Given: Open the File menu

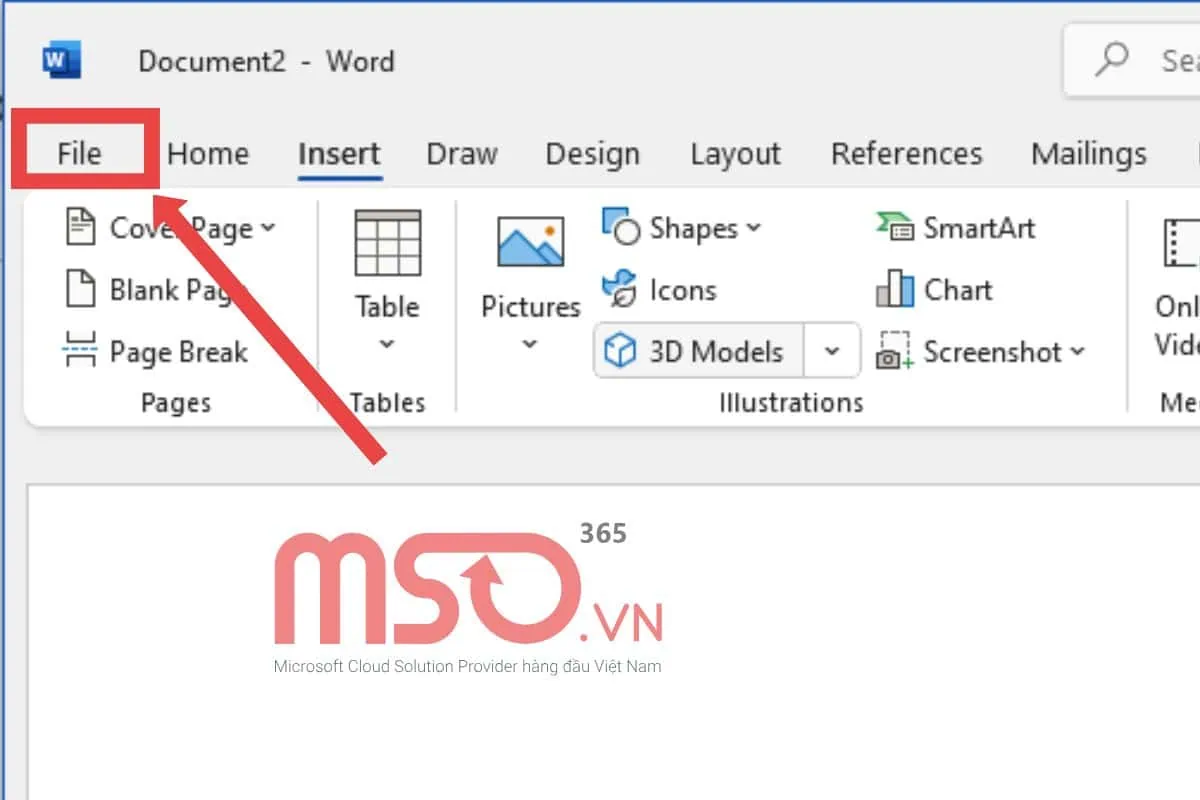Looking at the screenshot, I should (80, 154).
